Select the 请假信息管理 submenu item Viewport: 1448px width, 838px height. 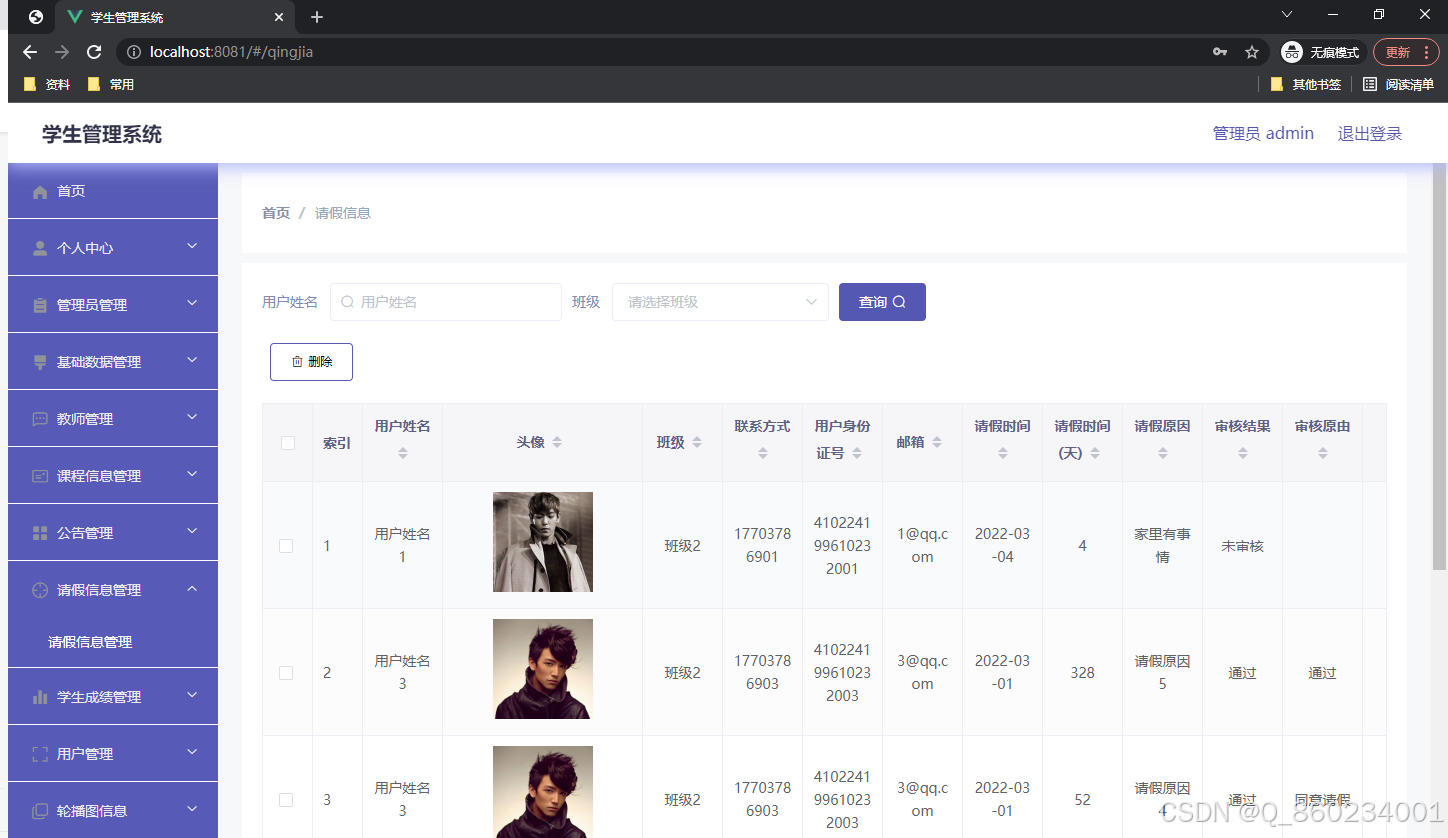tap(113, 642)
